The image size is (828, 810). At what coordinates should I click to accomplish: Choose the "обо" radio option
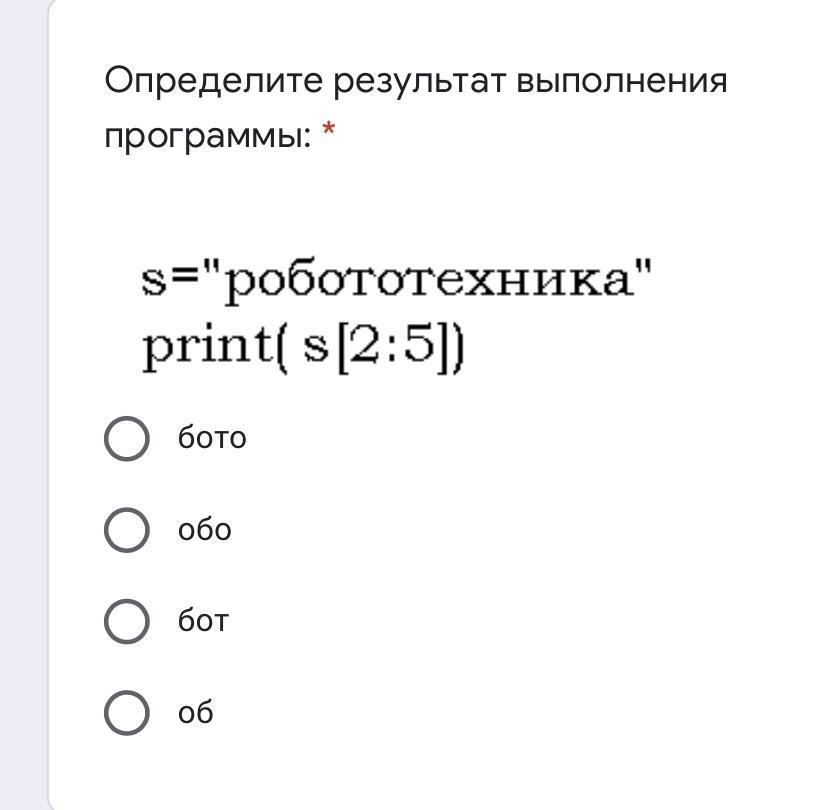127,530
